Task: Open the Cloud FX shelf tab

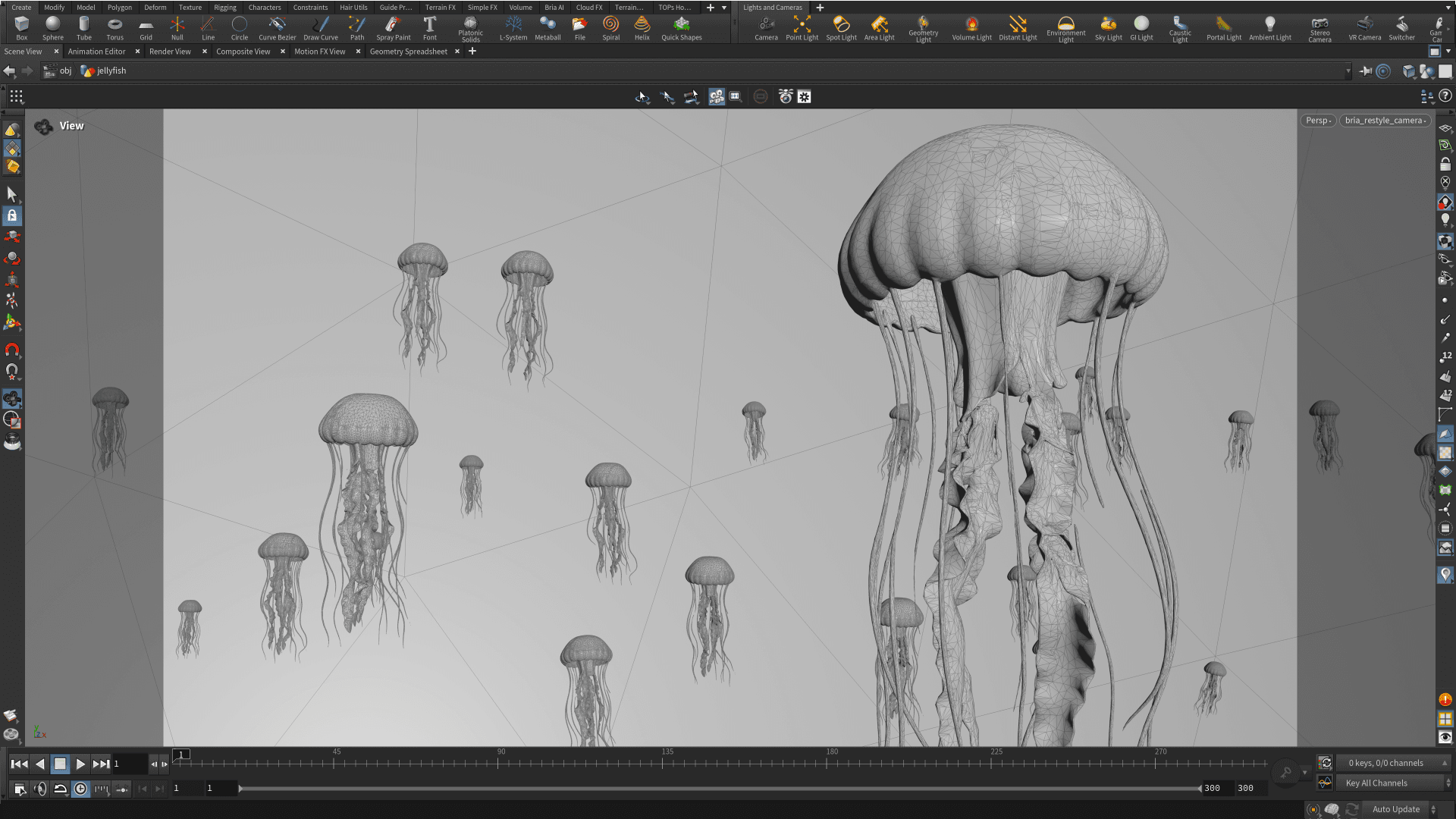Action: 589,8
